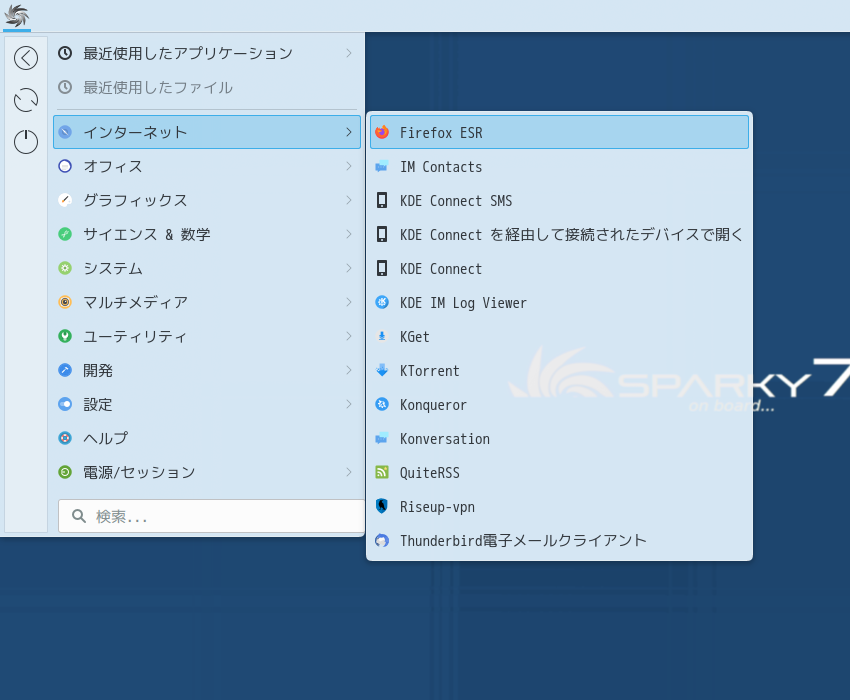This screenshot has width=850, height=700.
Task: Click the ヘルプ lifebuoy icon
Action: coord(65,438)
